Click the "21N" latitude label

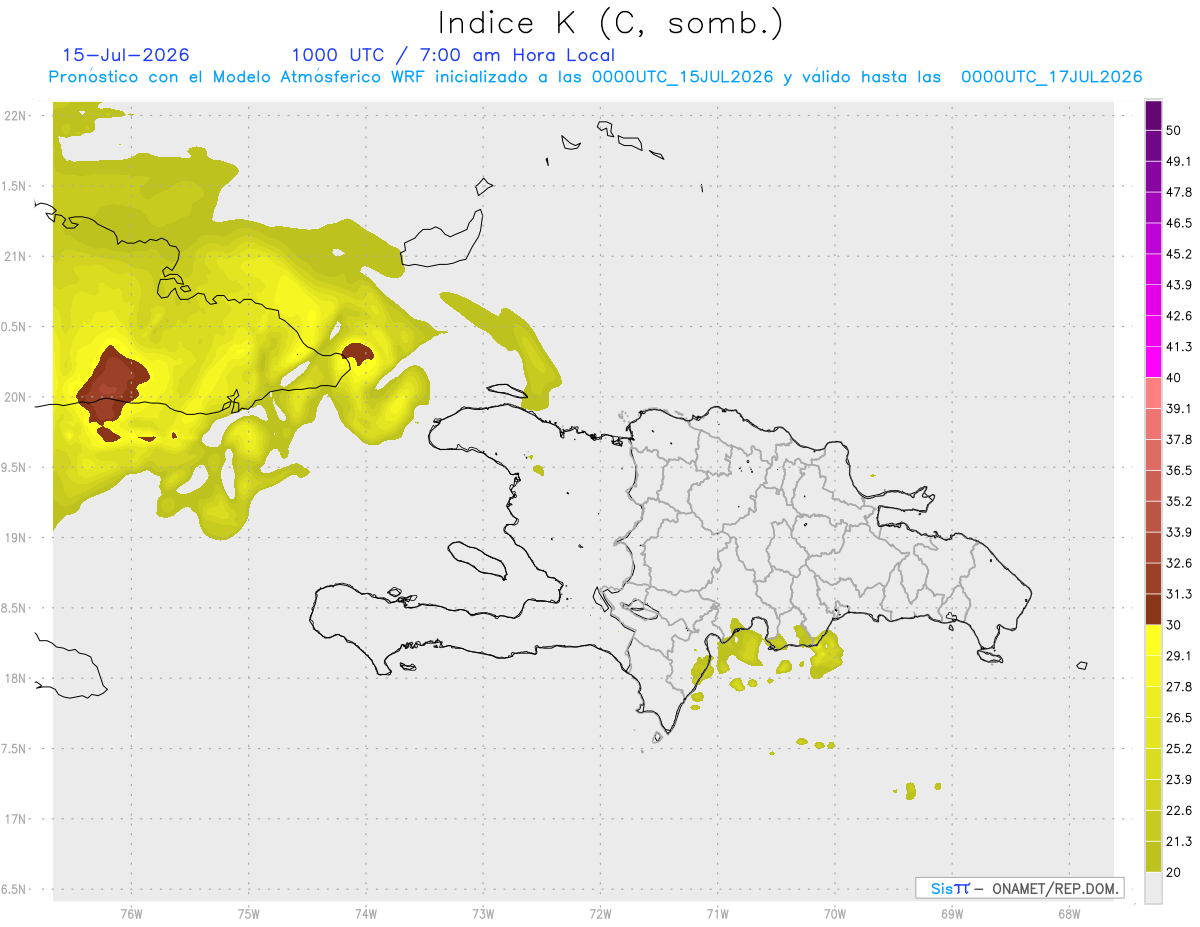coord(15,256)
